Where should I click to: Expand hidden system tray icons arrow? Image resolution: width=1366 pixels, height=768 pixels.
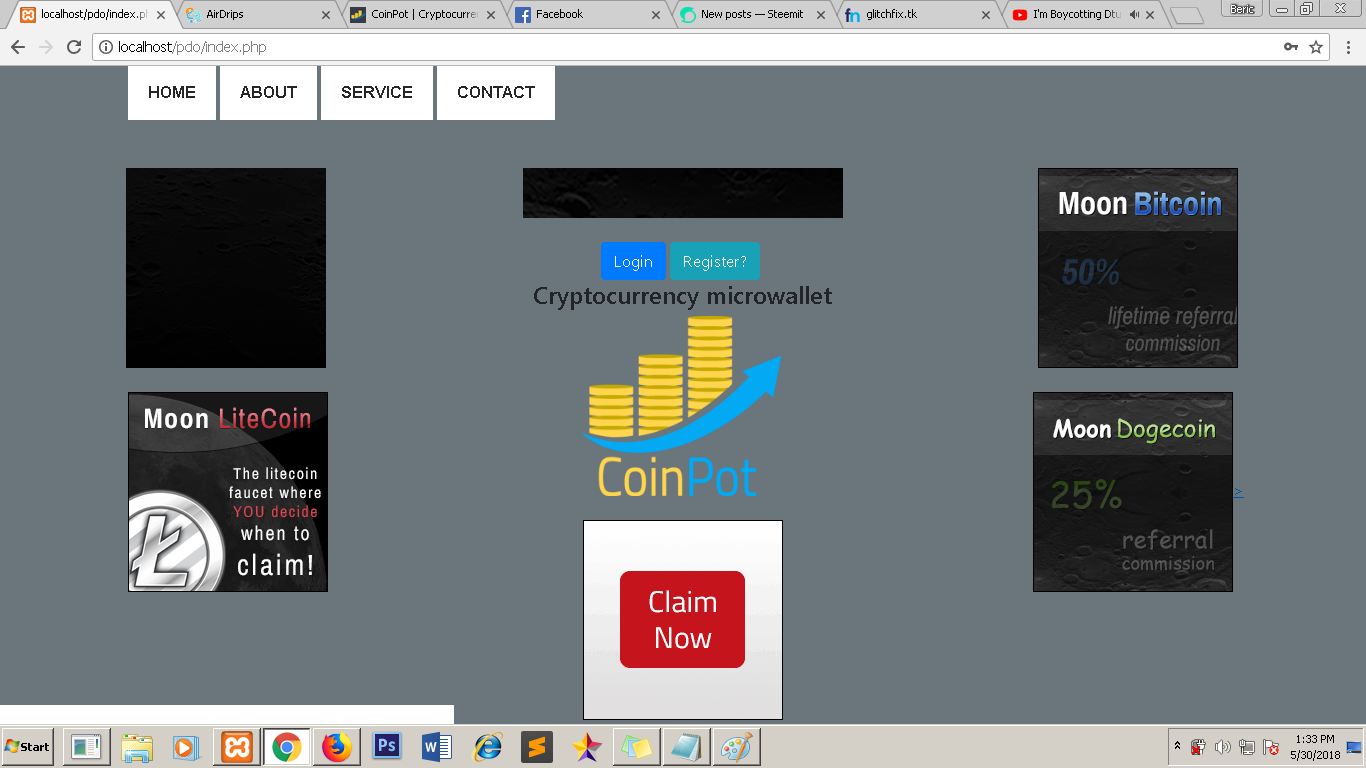(x=1177, y=747)
